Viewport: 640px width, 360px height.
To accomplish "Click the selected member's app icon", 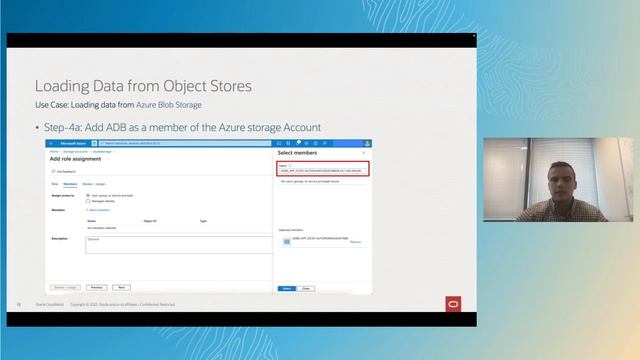I will click(287, 242).
